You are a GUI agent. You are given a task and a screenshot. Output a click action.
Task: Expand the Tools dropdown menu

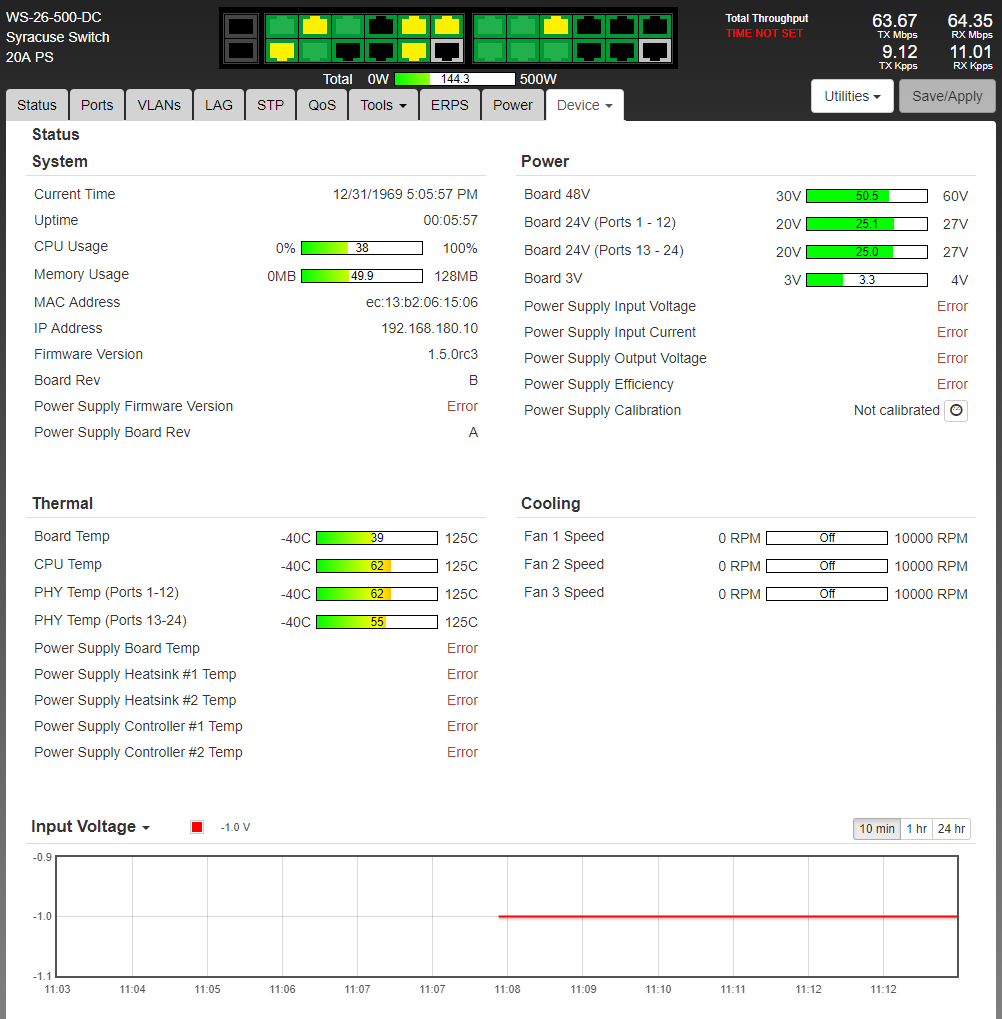(383, 105)
